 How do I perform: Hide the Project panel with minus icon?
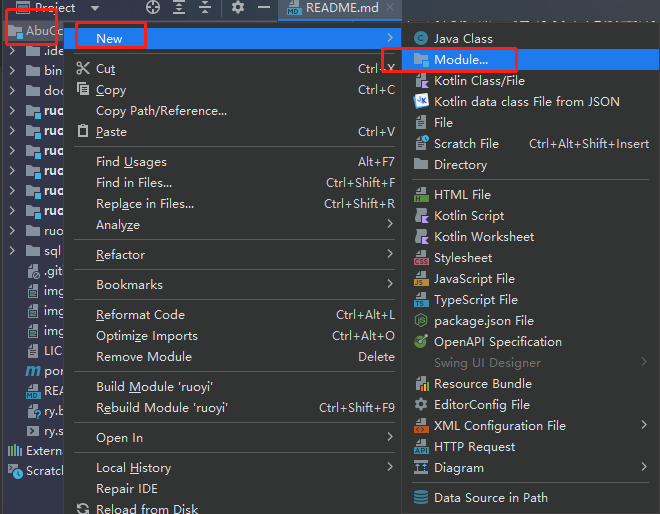[x=264, y=8]
